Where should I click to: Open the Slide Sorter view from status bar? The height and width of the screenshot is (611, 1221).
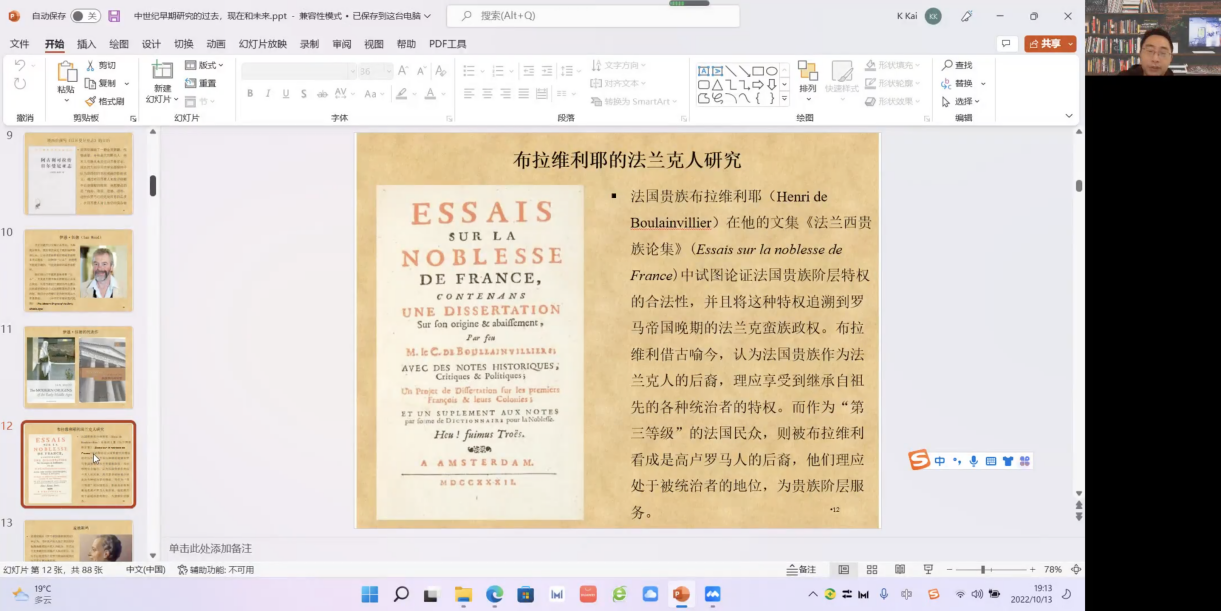click(x=872, y=569)
